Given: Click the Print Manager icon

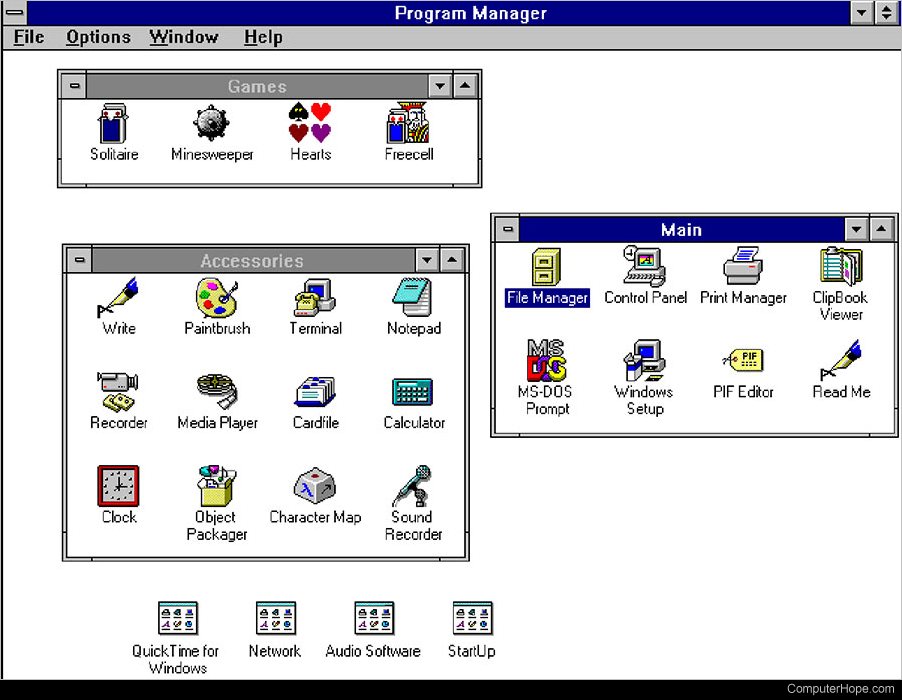Looking at the screenshot, I should (x=743, y=266).
